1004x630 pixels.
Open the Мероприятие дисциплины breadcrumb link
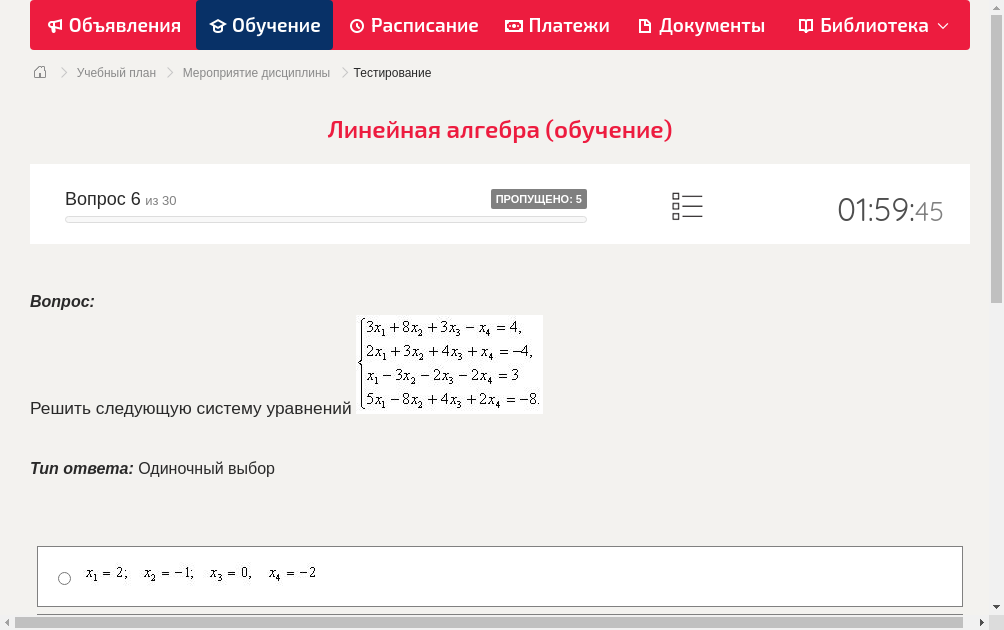pos(255,72)
